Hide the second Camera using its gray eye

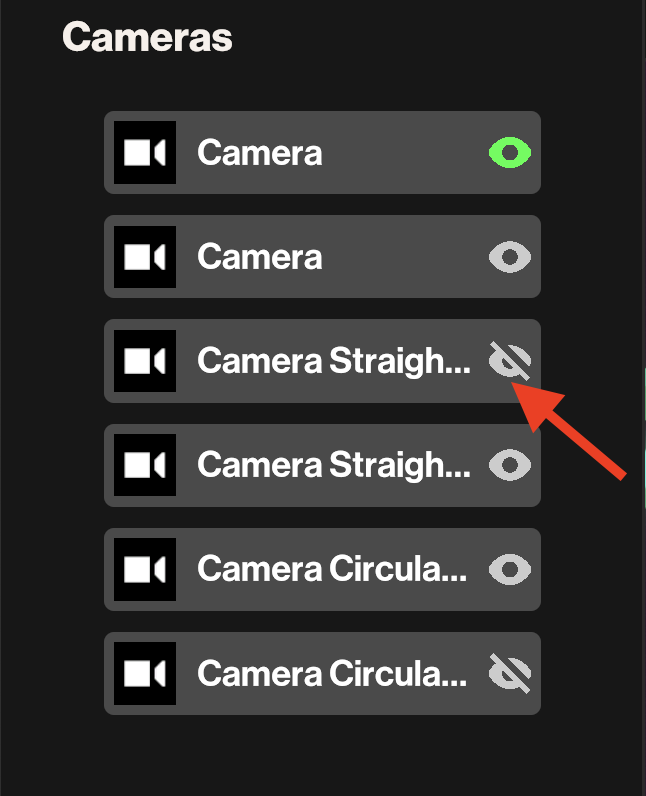[x=509, y=257]
